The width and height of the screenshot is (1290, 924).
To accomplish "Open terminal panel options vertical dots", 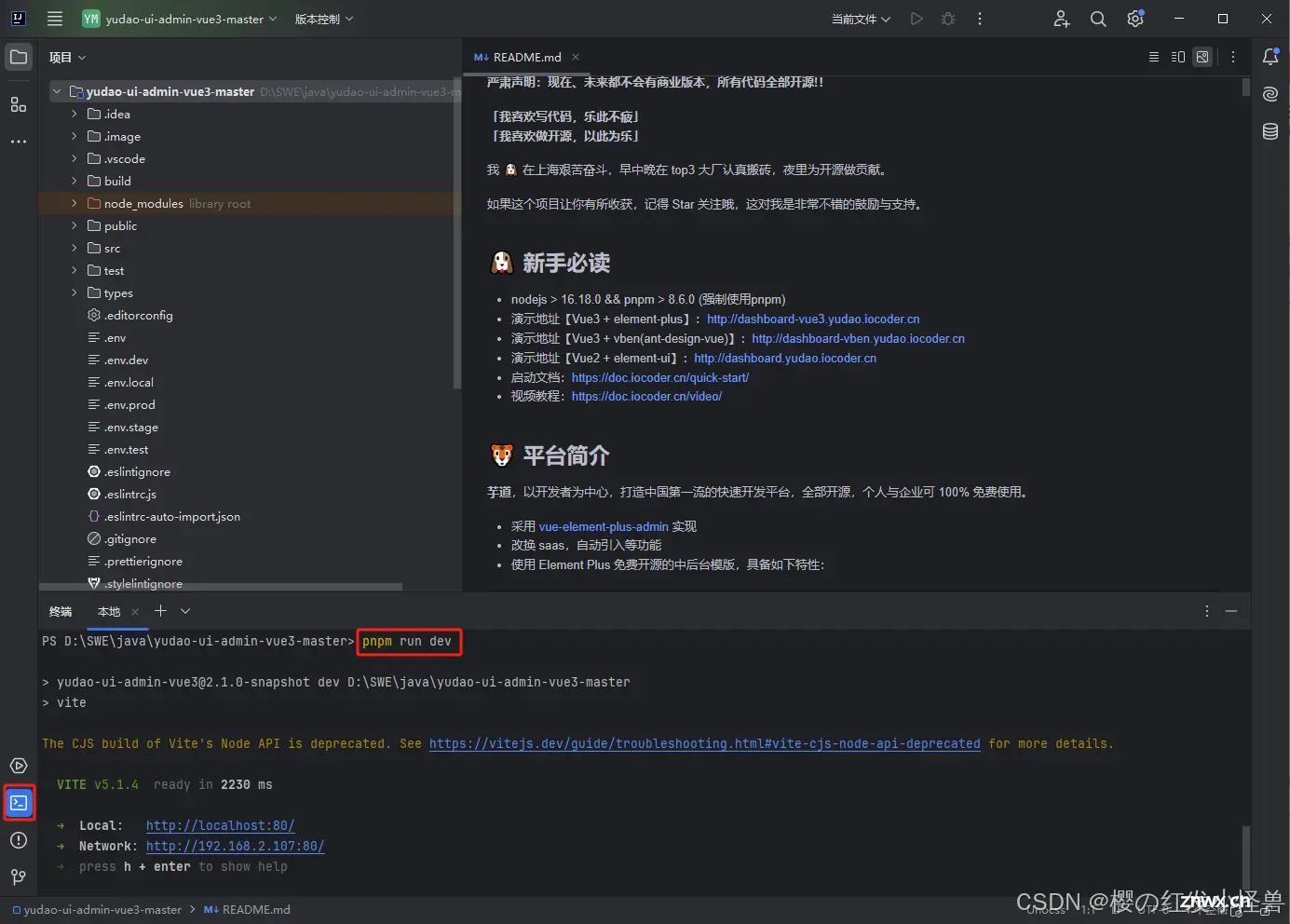I will (x=1207, y=611).
